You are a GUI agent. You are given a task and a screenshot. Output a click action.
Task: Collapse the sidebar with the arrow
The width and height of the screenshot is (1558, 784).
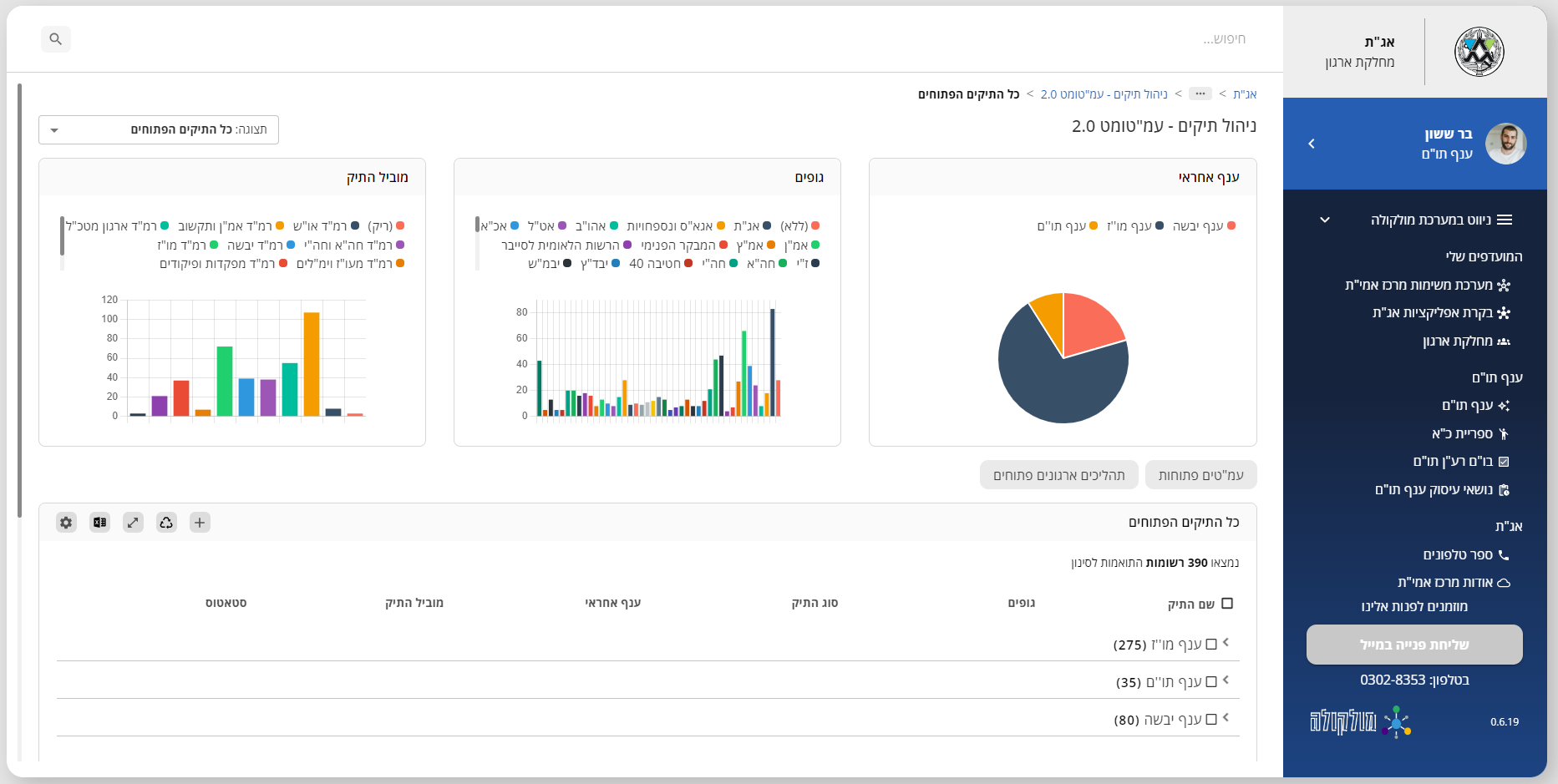coord(1312,144)
